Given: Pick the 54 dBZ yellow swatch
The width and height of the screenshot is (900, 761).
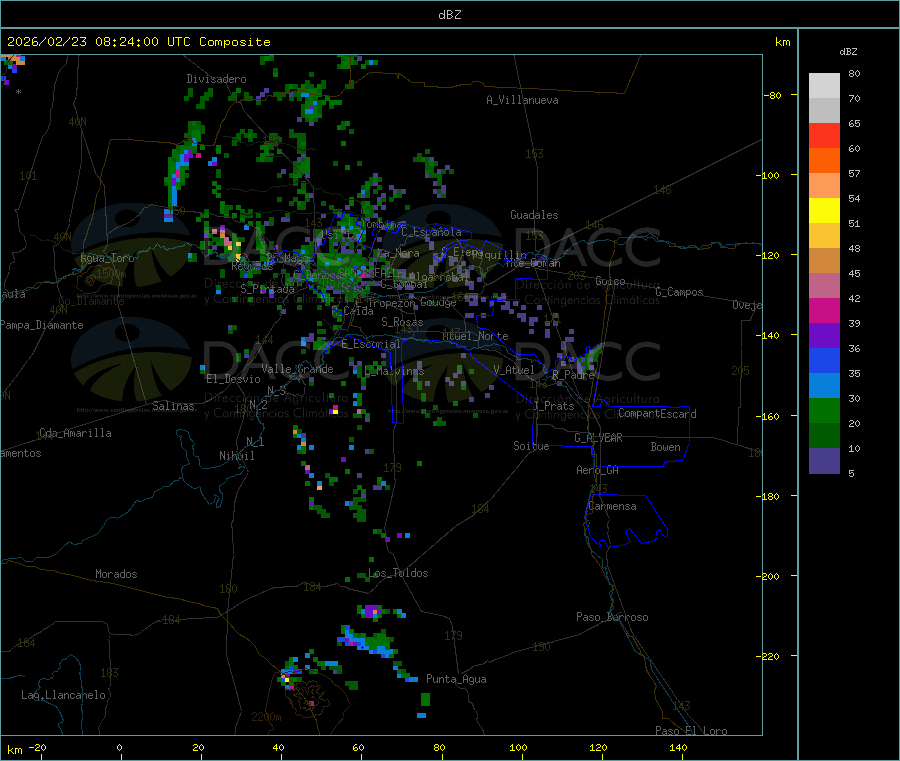Looking at the screenshot, I should (824, 210).
